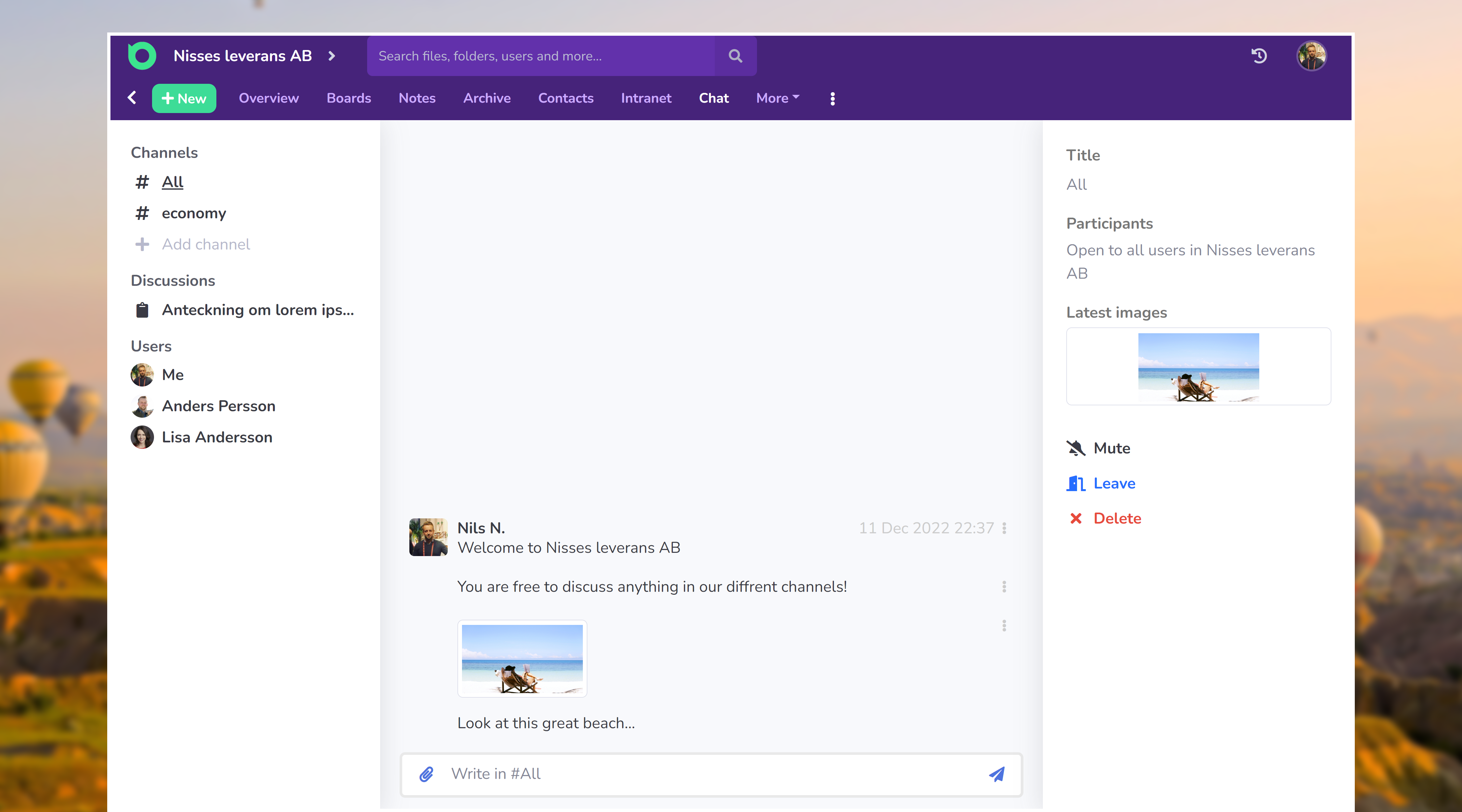Click Lisa Andersson's avatar
This screenshot has height=812, width=1462.
[142, 437]
